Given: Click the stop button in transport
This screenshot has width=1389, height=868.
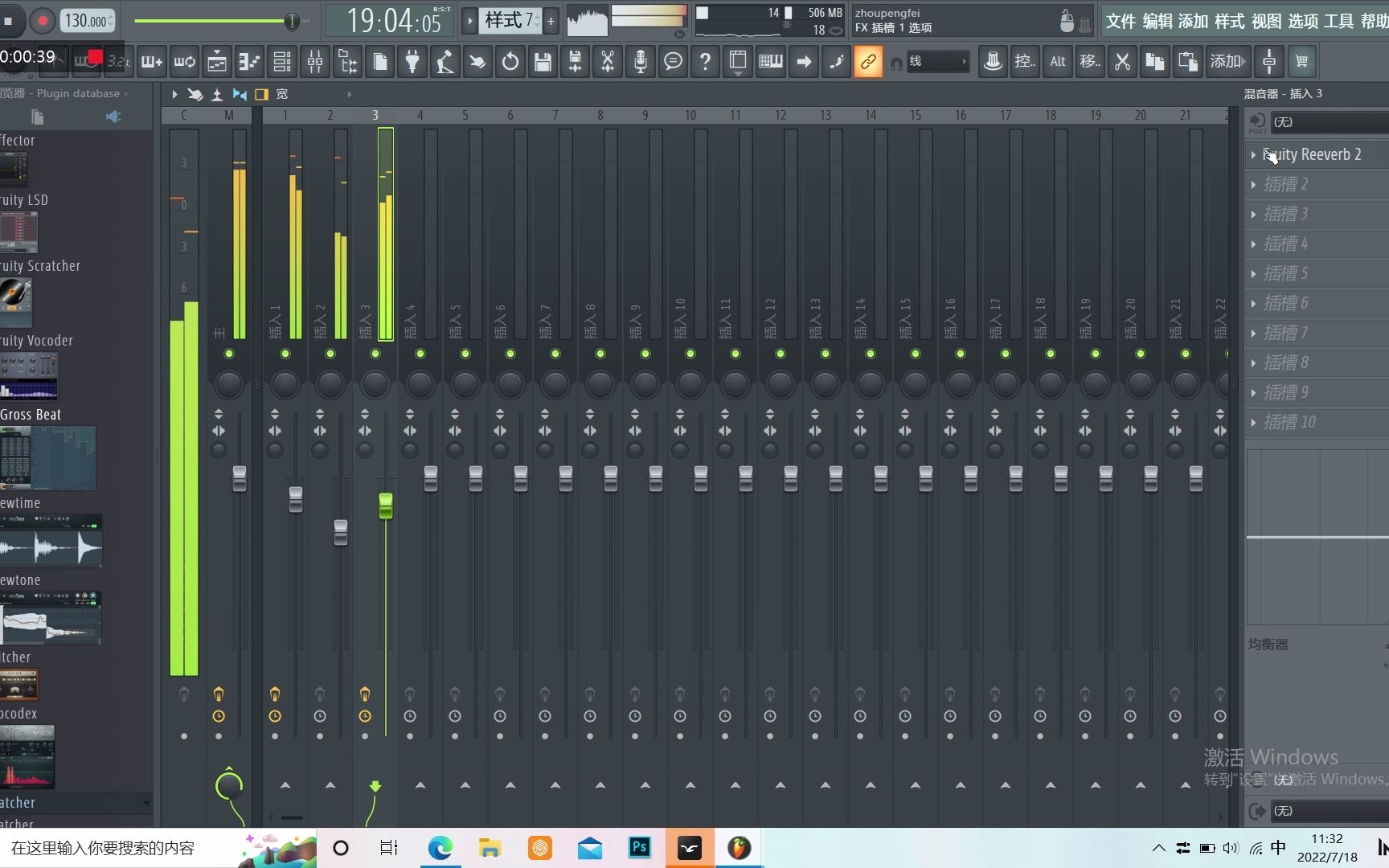Looking at the screenshot, I should pos(10,21).
